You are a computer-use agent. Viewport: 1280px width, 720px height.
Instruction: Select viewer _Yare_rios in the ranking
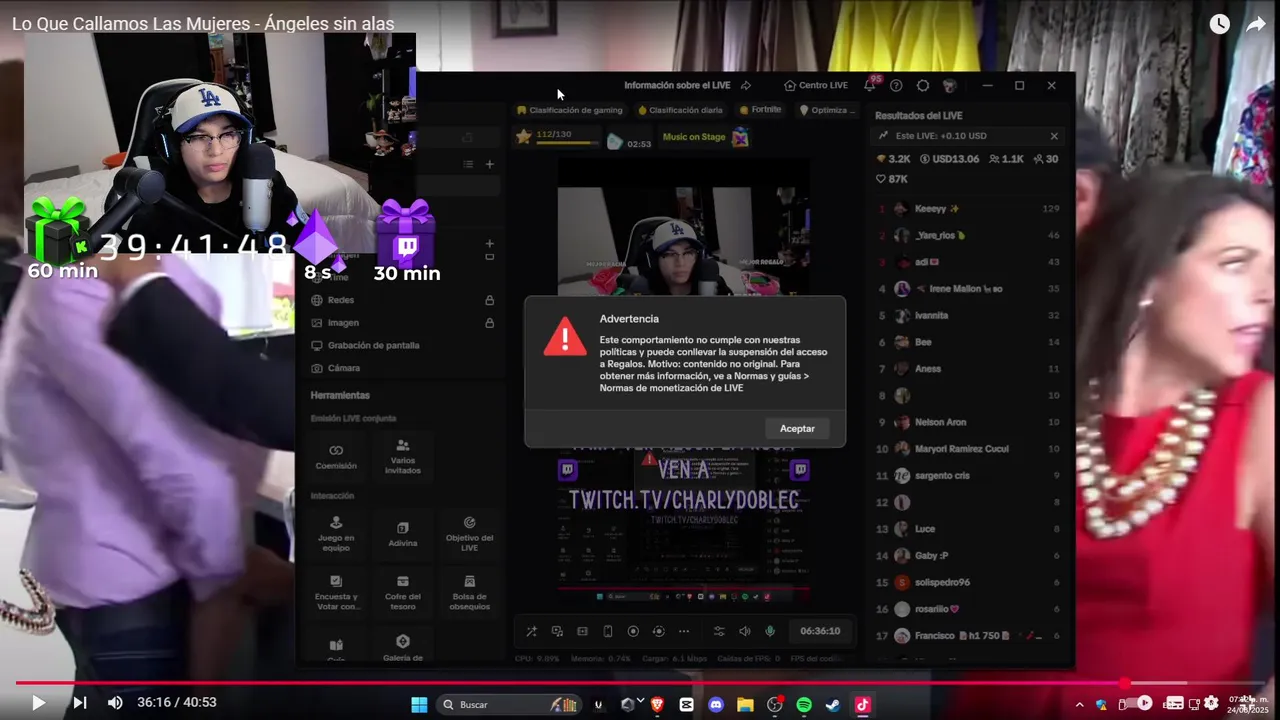967,235
